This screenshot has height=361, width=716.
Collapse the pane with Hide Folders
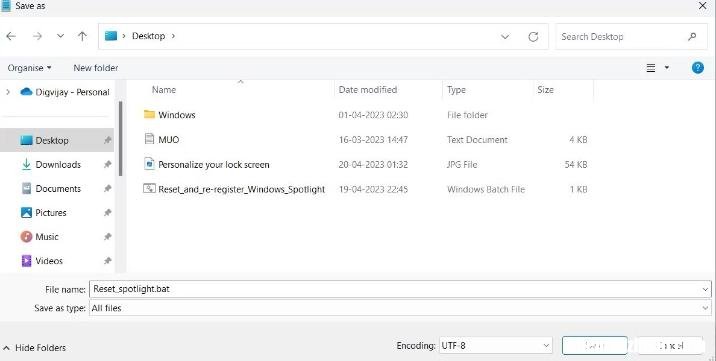point(35,348)
